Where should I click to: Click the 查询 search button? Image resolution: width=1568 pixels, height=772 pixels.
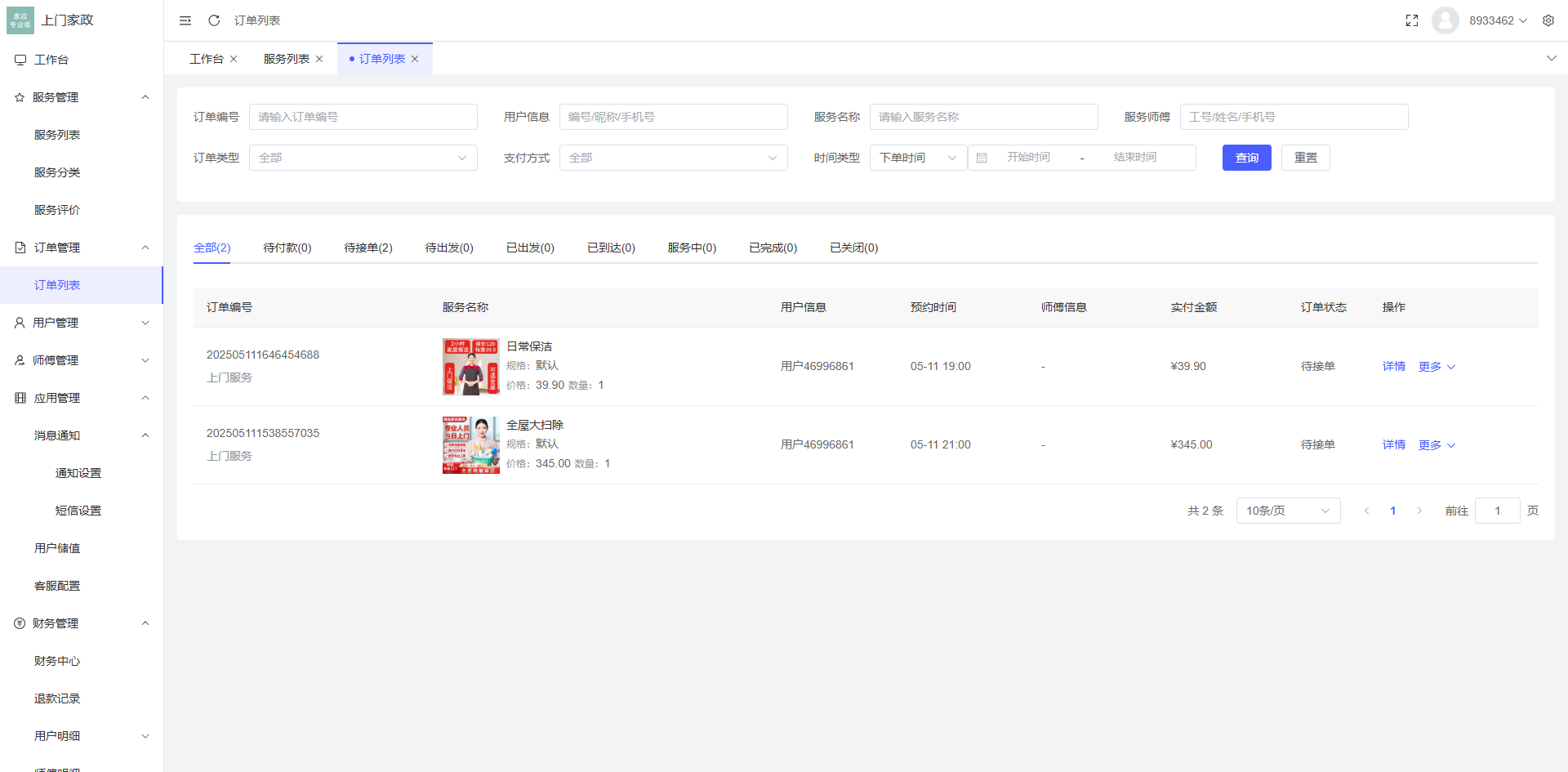(x=1247, y=157)
